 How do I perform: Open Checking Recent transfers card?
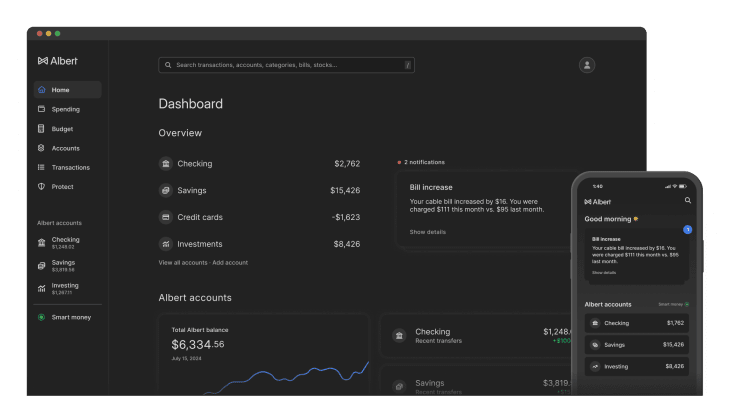[x=475, y=336]
